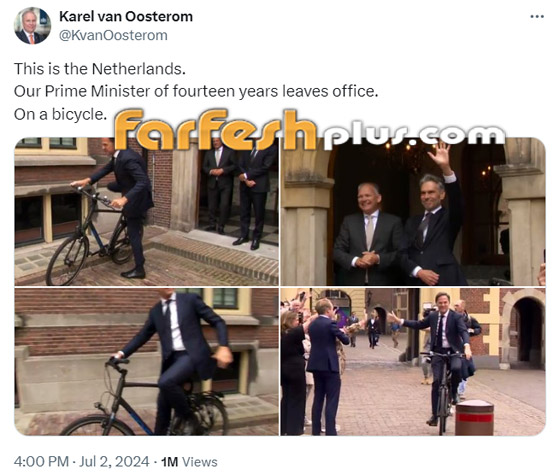The image size is (560, 475).
Task: Click the 1M Views count
Action: [x=189, y=462]
